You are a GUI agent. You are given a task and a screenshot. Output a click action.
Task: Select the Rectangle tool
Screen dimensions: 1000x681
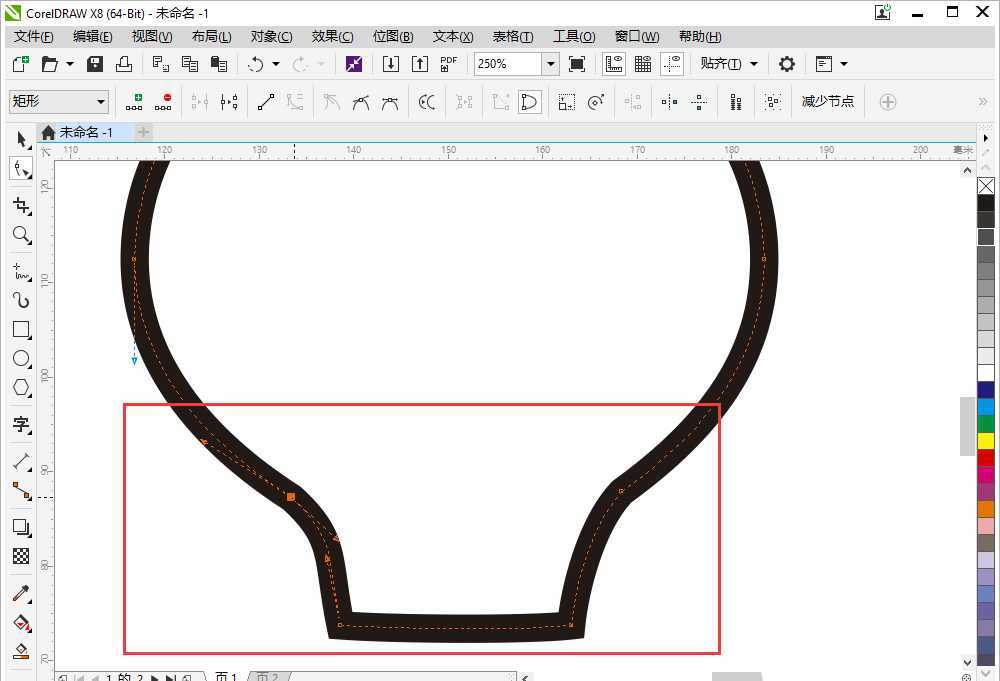pyautogui.click(x=21, y=330)
